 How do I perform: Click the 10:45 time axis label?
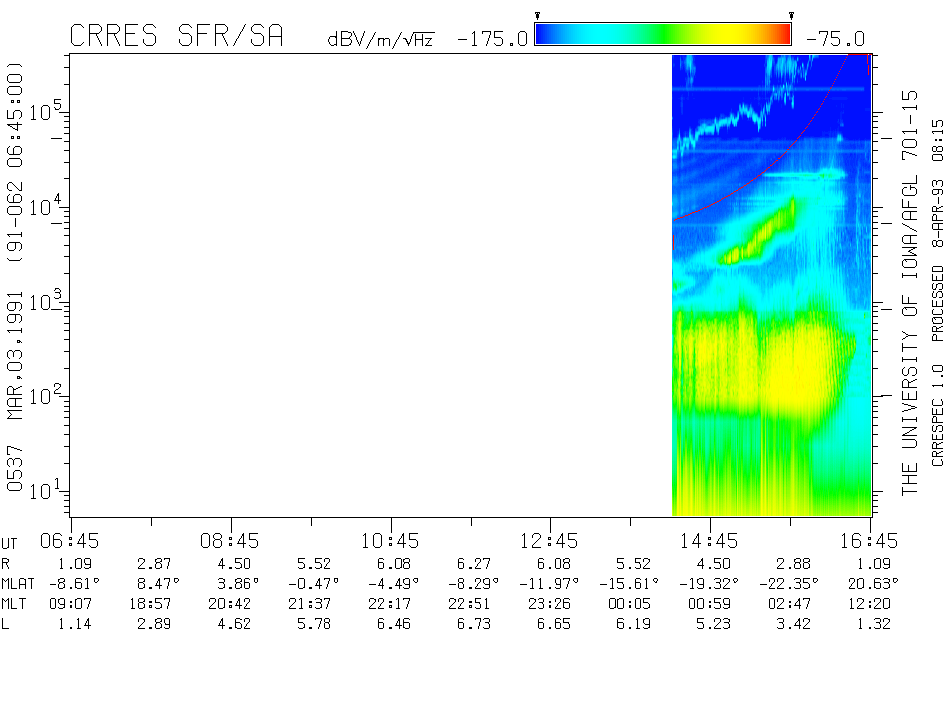click(390, 541)
